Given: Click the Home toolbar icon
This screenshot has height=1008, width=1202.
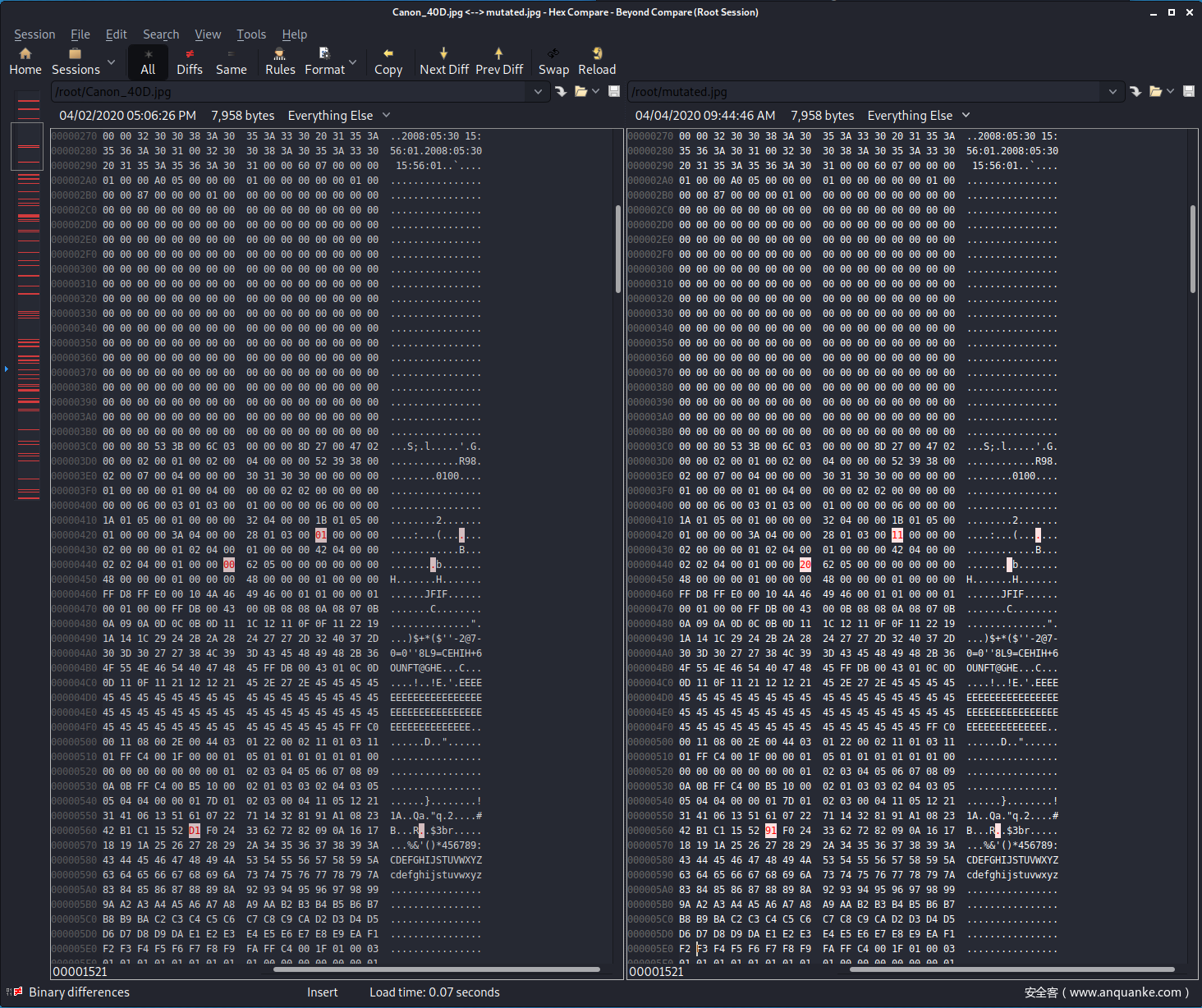Looking at the screenshot, I should coord(25,54).
